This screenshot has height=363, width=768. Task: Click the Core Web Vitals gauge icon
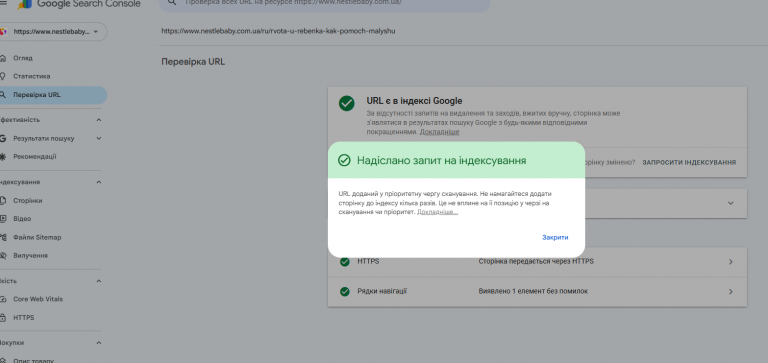[x=3, y=299]
